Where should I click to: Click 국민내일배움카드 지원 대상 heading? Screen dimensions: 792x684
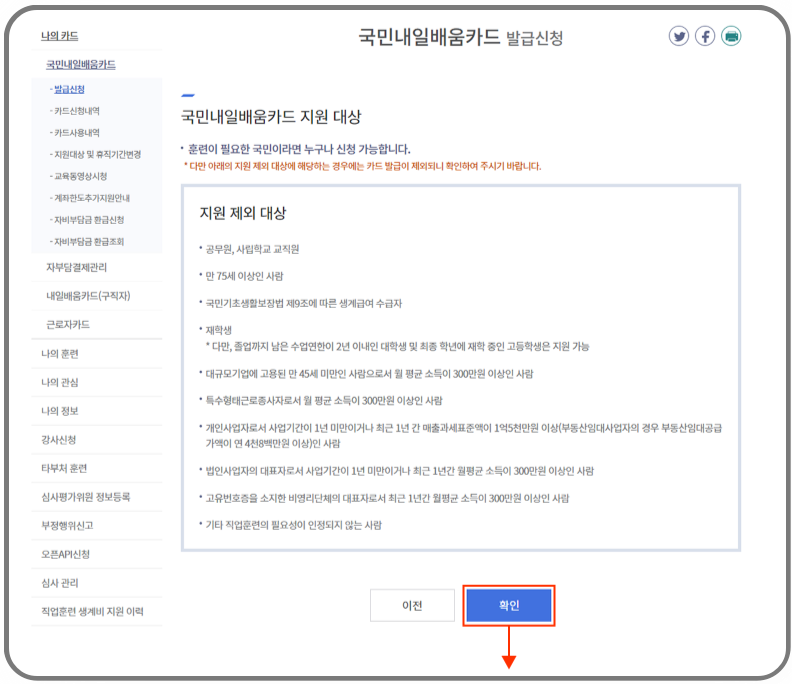[271, 117]
